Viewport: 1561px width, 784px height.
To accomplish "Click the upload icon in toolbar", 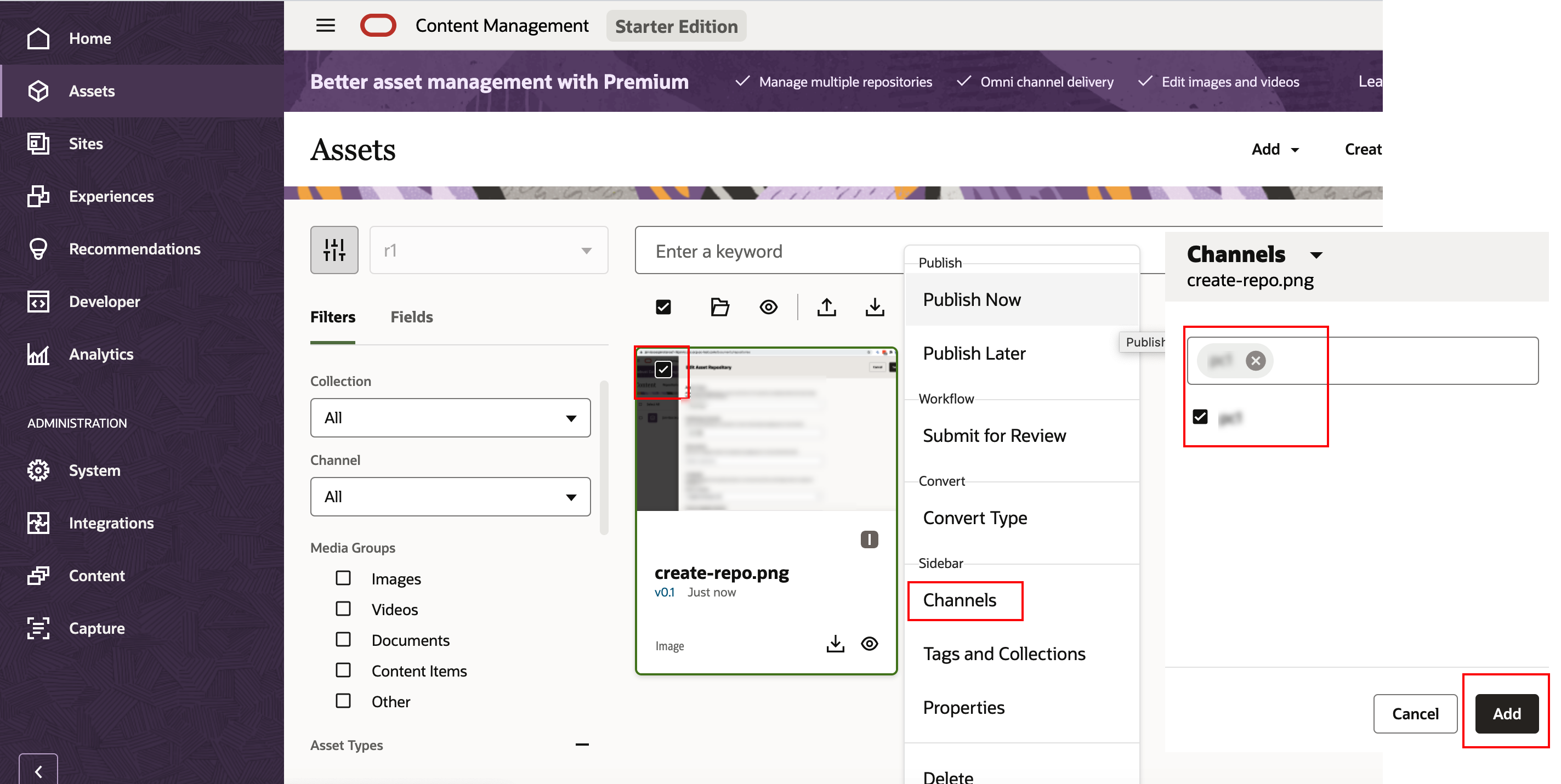I will coord(826,307).
